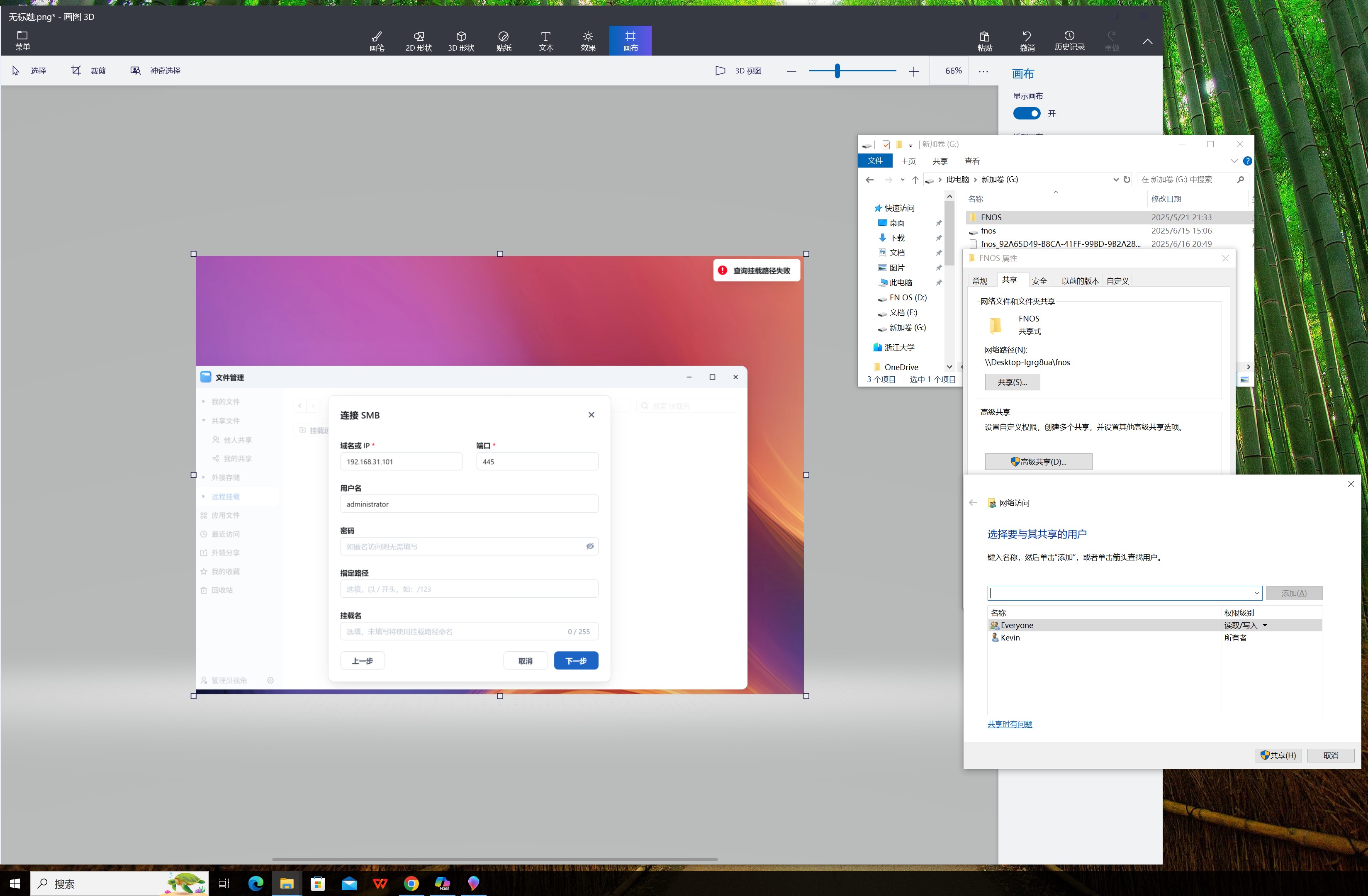This screenshot has width=1368, height=896.
Task: Open Google Chrome from the taskbar
Action: [x=411, y=884]
